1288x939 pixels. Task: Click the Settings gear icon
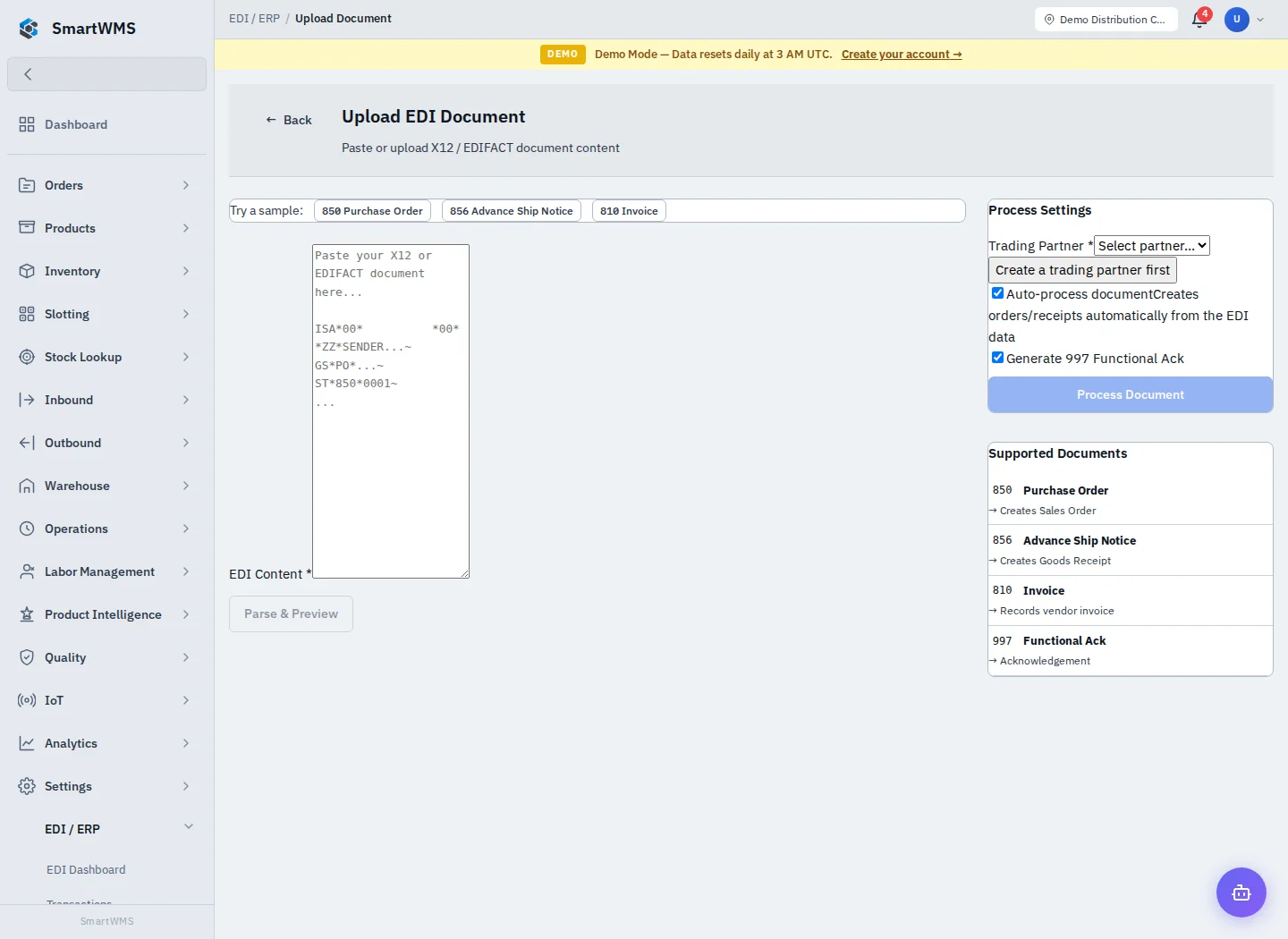pyautogui.click(x=27, y=786)
